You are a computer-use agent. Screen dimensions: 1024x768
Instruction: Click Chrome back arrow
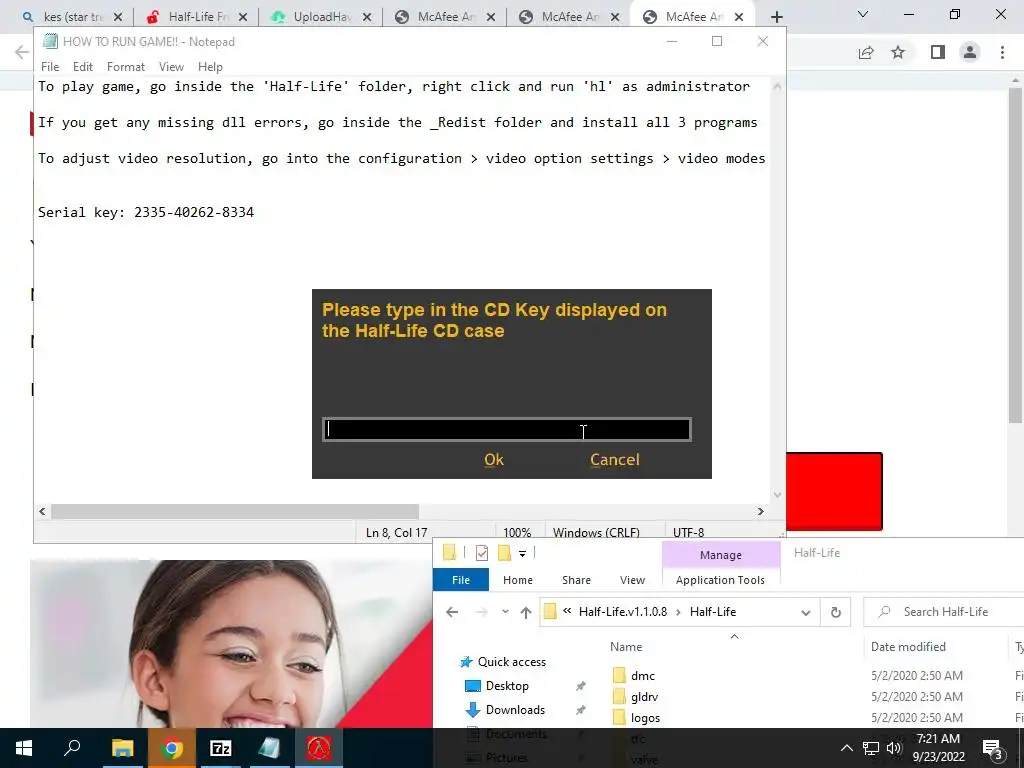pos(22,52)
